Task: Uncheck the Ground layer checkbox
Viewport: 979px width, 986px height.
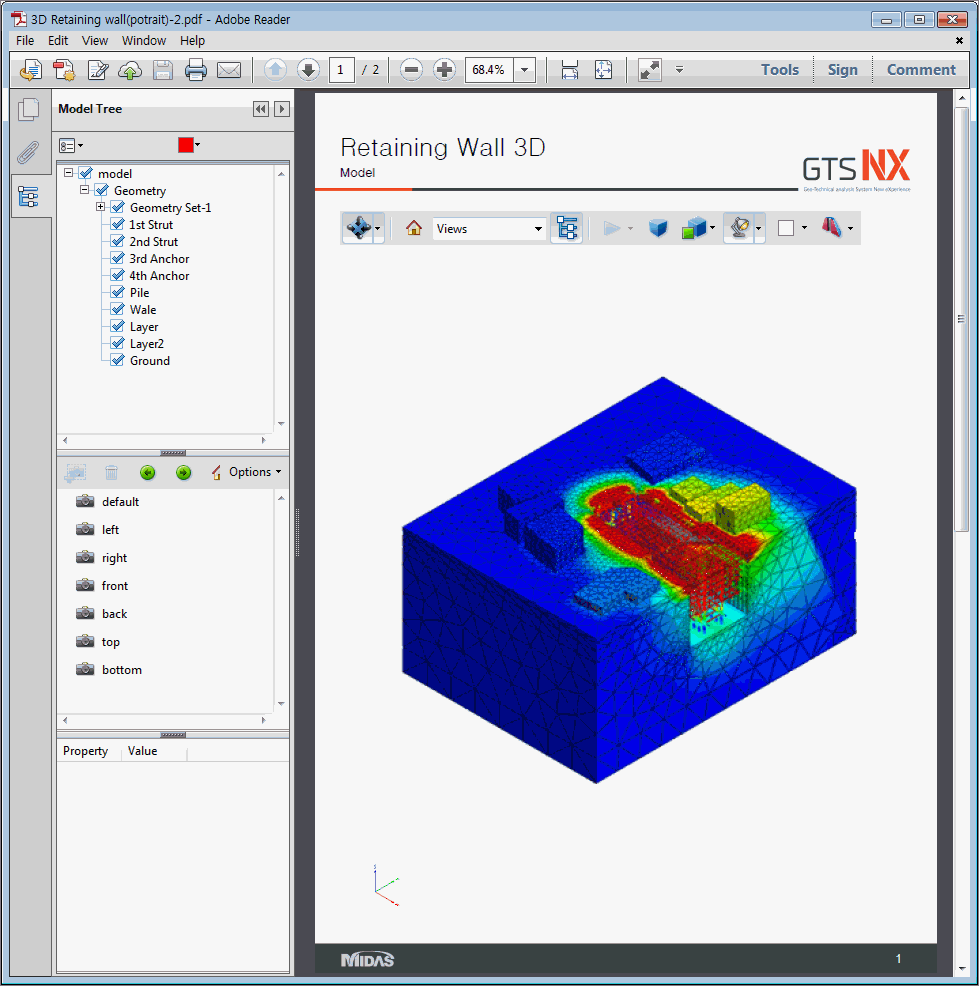Action: click(x=117, y=361)
